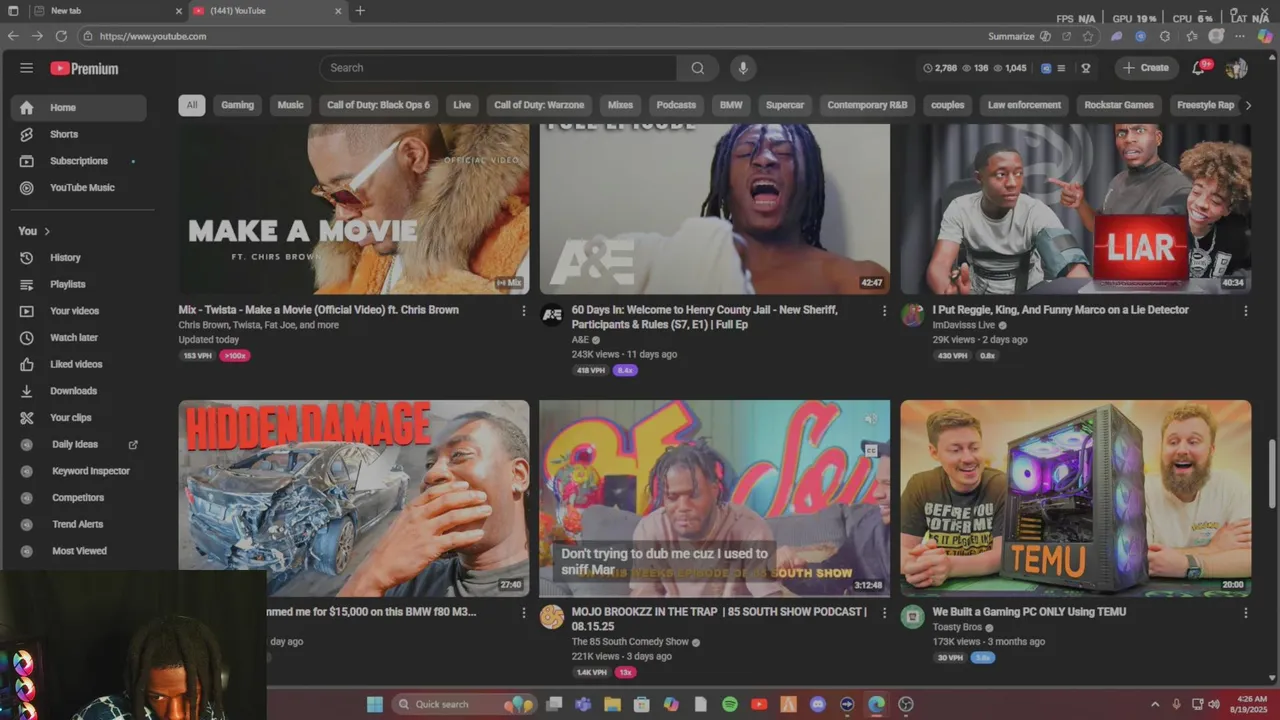Viewport: 1280px width, 720px height.
Task: Start voice search with the microphone icon
Action: [742, 68]
